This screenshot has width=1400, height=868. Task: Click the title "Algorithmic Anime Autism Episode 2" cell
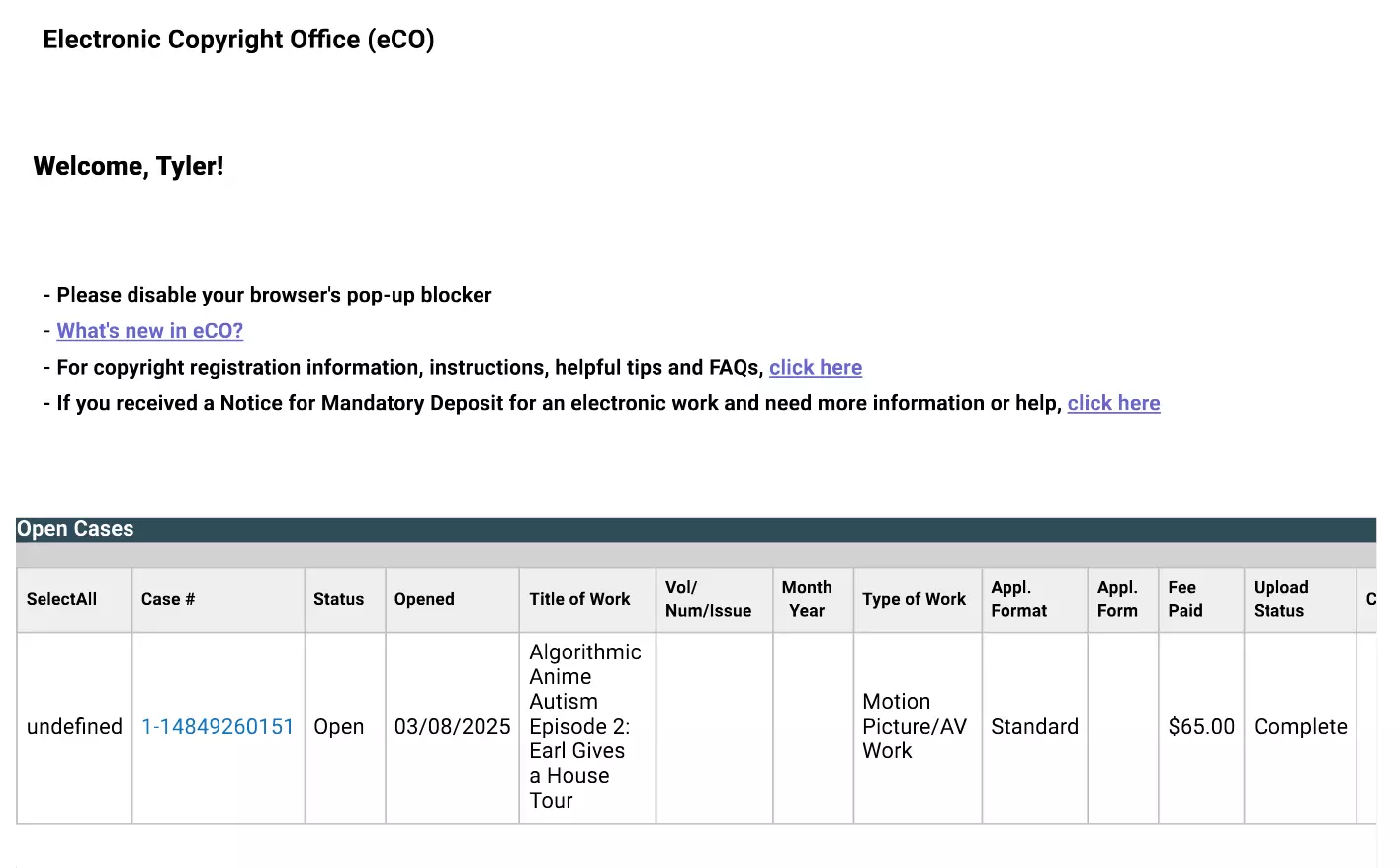tap(587, 728)
